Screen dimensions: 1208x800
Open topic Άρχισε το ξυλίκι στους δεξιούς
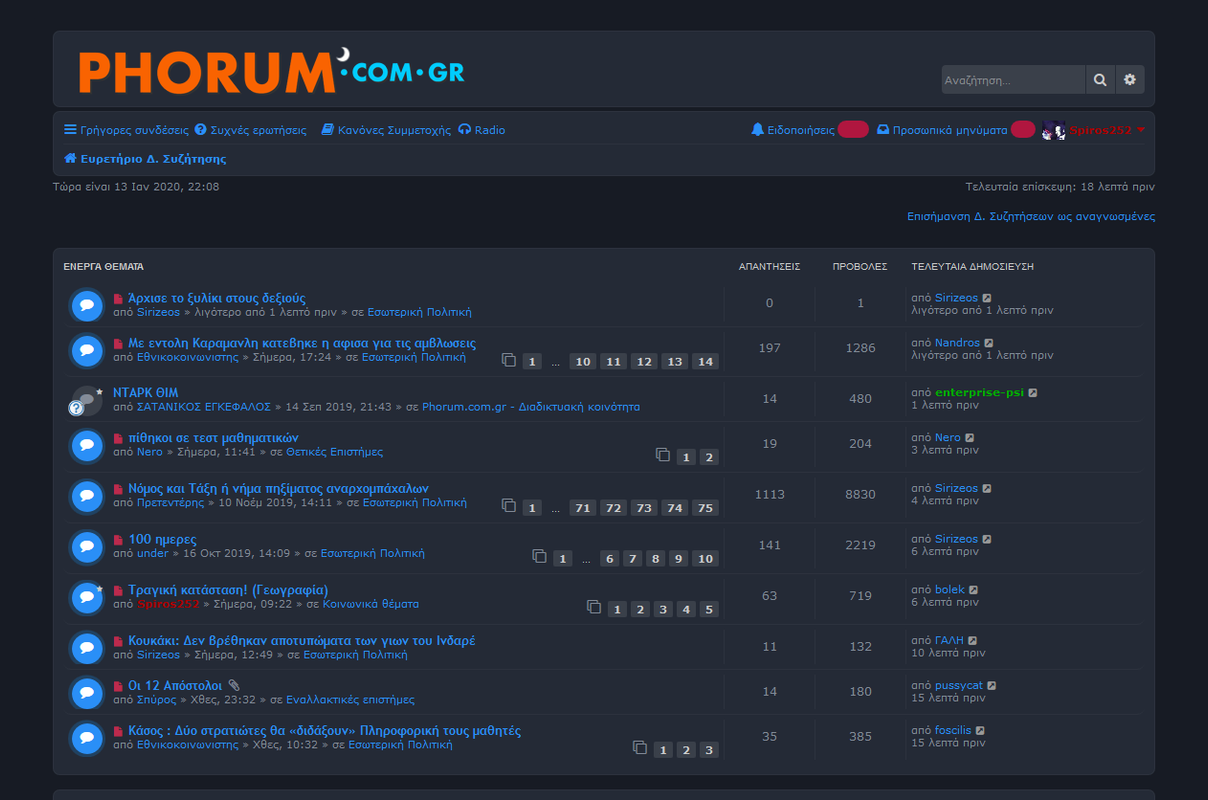pos(217,298)
